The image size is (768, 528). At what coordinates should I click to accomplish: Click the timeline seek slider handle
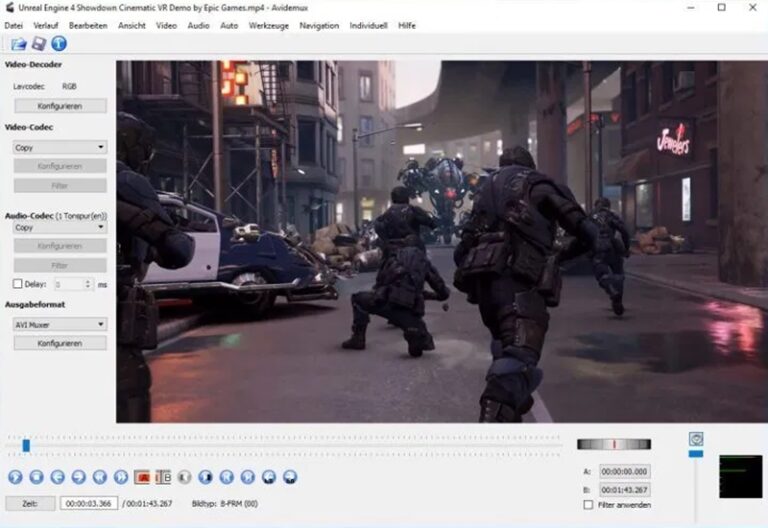coord(26,445)
